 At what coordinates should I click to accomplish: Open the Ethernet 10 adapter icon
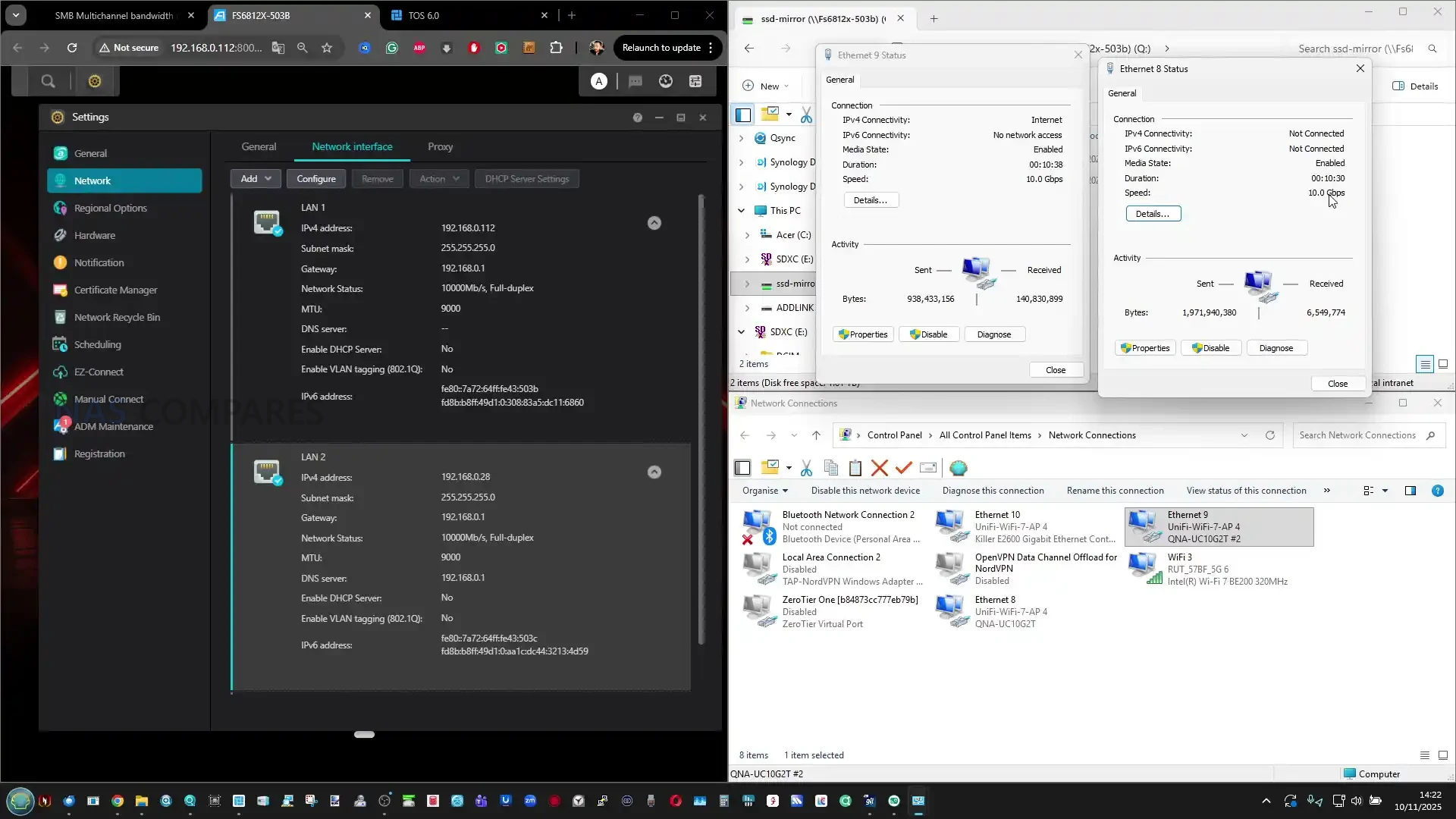(952, 526)
